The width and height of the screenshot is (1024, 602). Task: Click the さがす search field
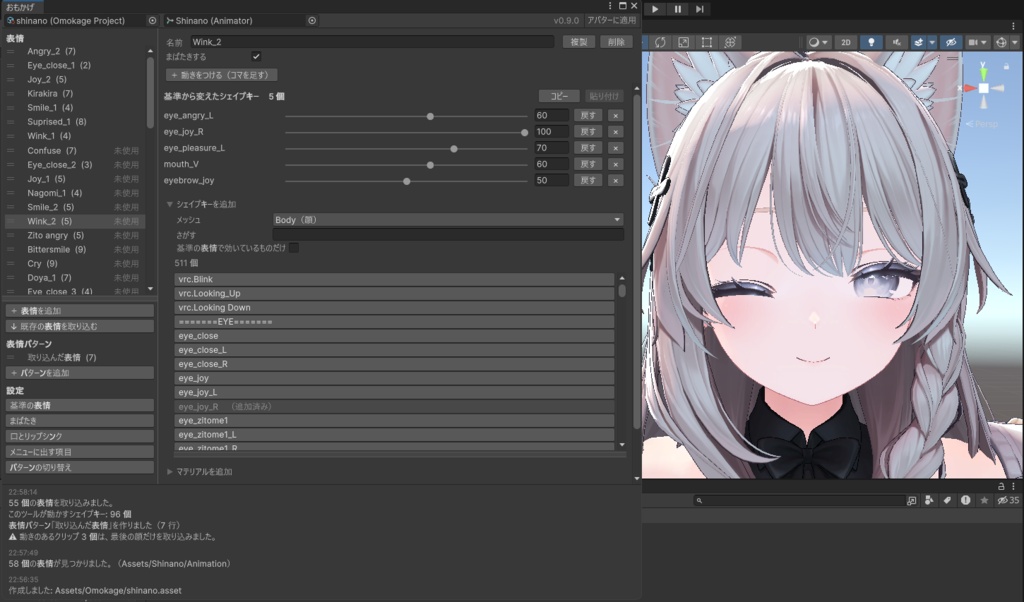[x=448, y=234]
